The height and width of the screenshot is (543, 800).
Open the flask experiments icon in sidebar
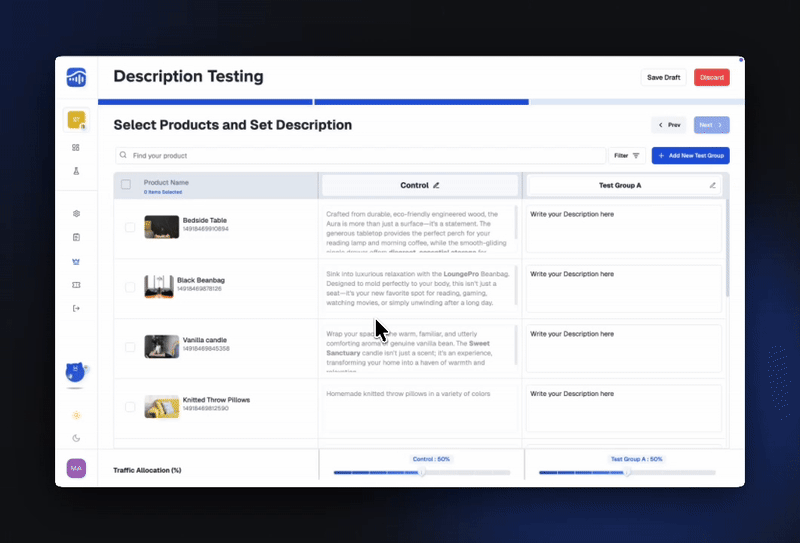tap(76, 171)
